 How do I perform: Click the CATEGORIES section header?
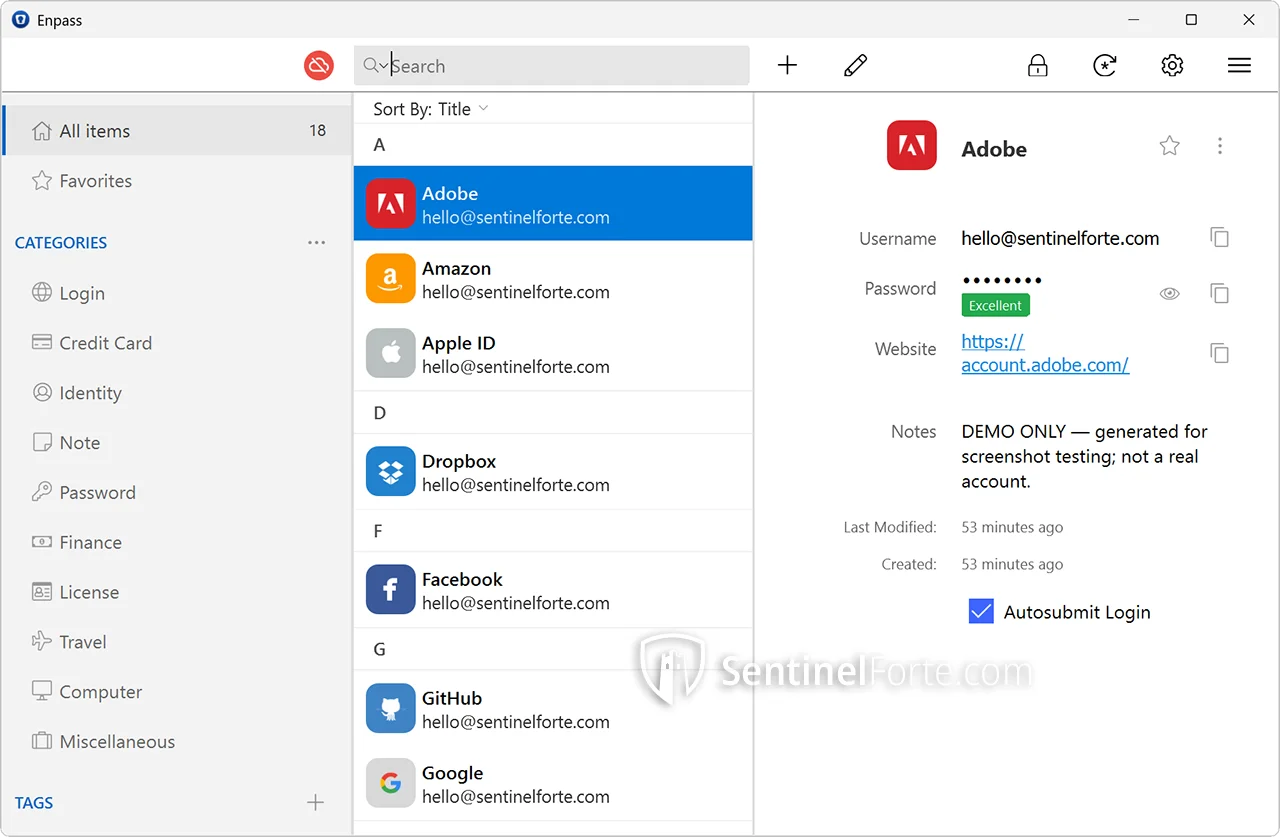click(61, 242)
